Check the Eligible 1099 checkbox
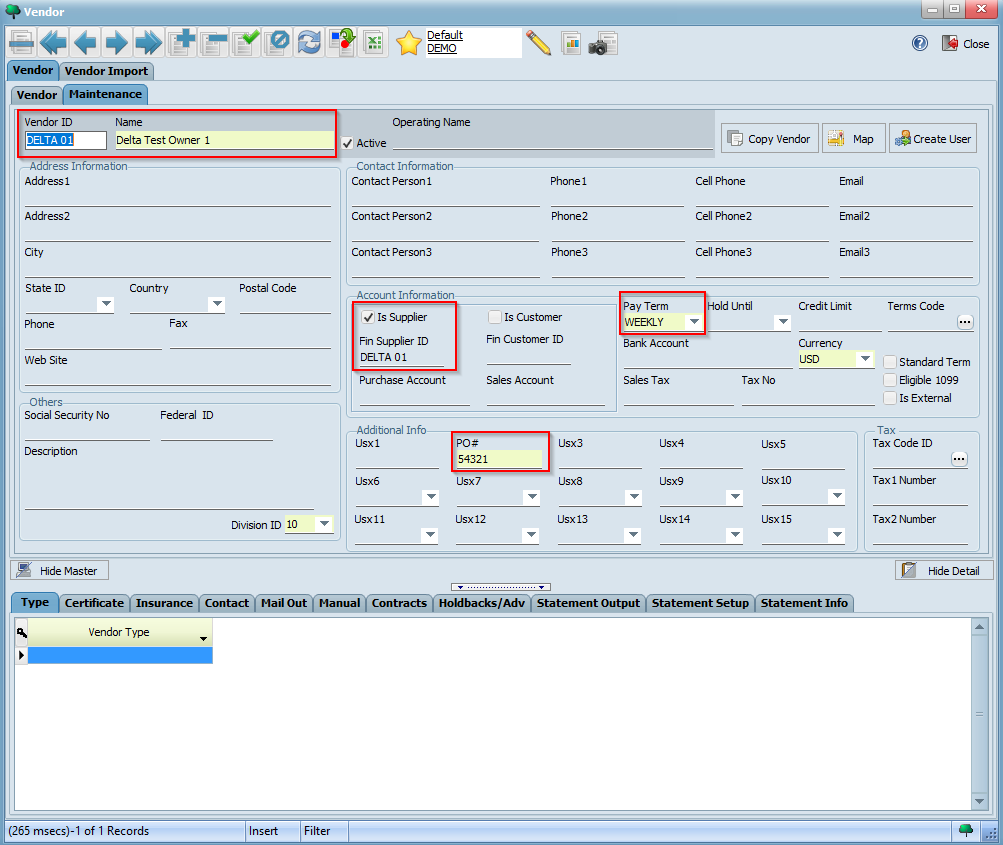Viewport: 1003px width, 845px height. [890, 380]
